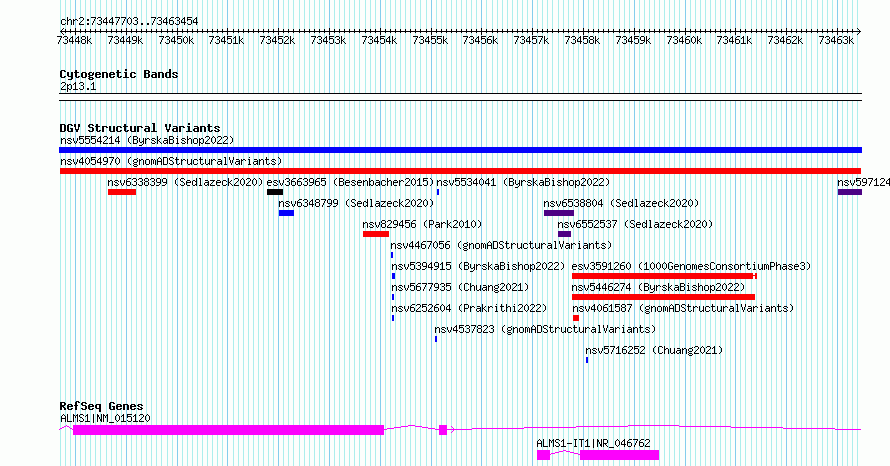Open nsv6348799 (Sedlazeck2020) variant label
The width and height of the screenshot is (890, 466).
[x=356, y=203]
